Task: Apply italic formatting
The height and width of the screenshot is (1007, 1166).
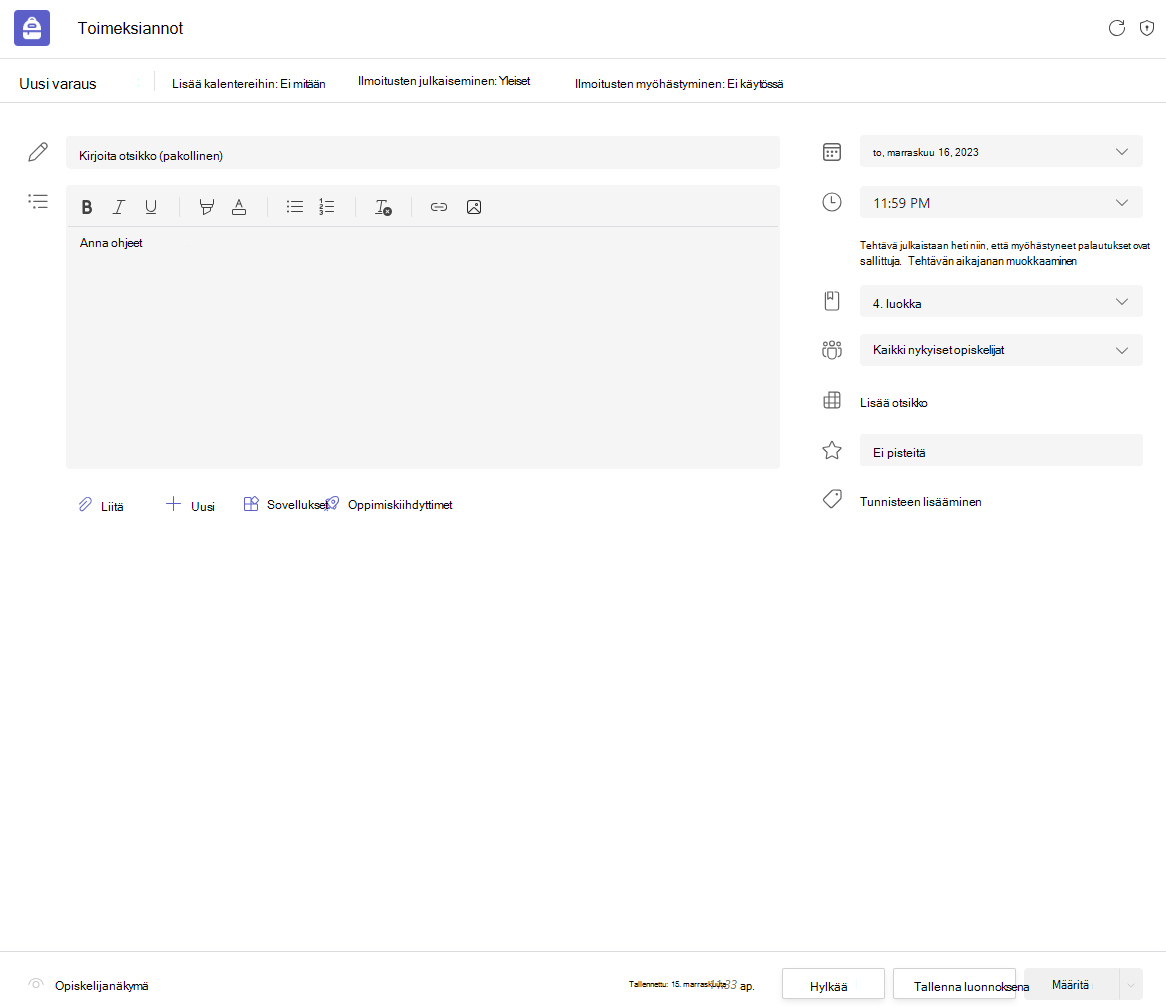Action: pos(119,207)
